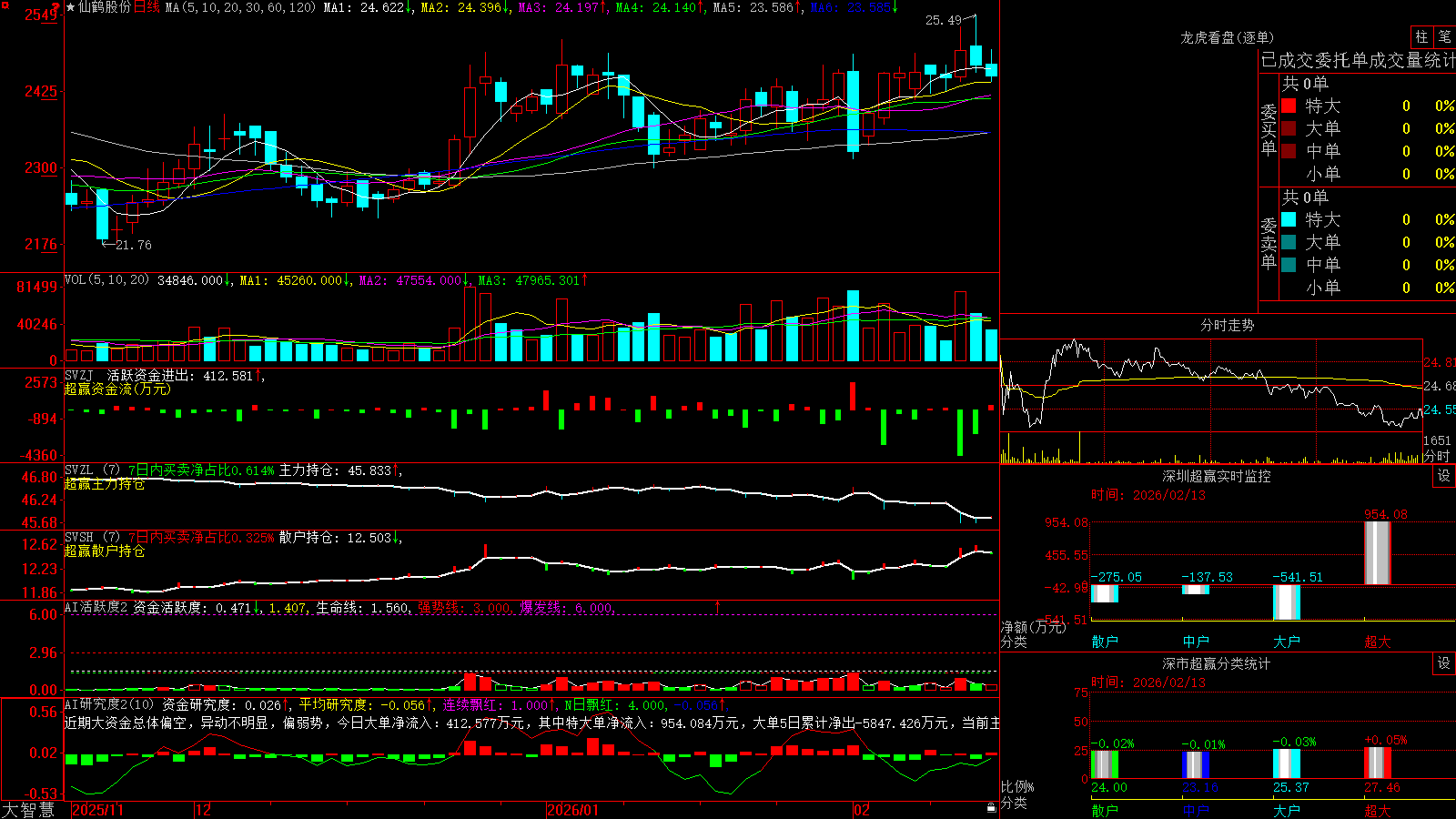Click the 深圳超赢实时监控 panel title

[x=1217, y=476]
